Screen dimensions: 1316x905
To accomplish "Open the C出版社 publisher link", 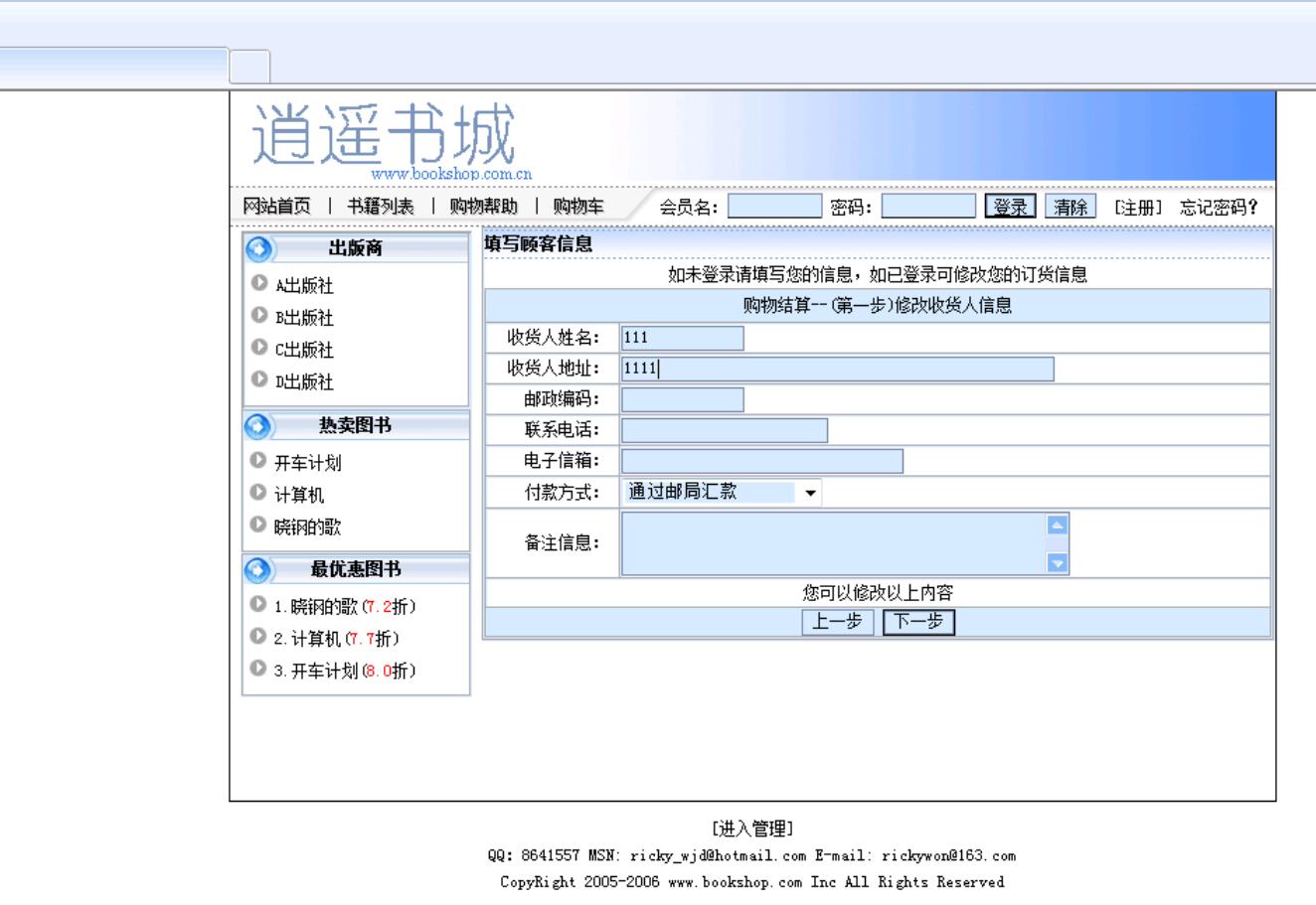I will coord(304,350).
